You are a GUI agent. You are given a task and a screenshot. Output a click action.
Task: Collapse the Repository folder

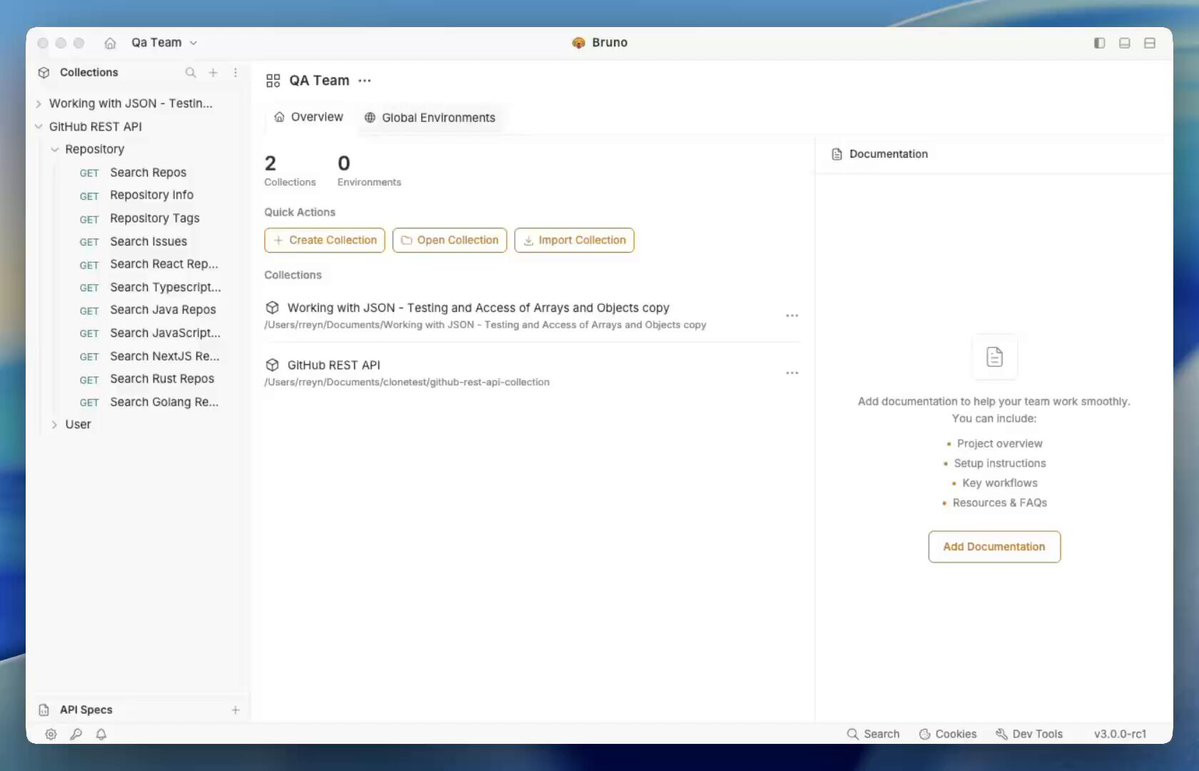coord(54,149)
